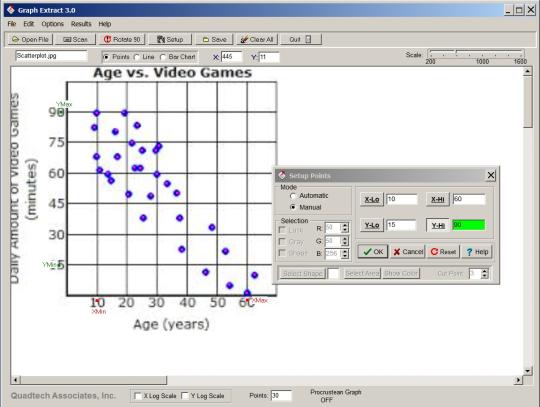Open the Results menu
Screen dimensions: 540x407
click(81, 24)
